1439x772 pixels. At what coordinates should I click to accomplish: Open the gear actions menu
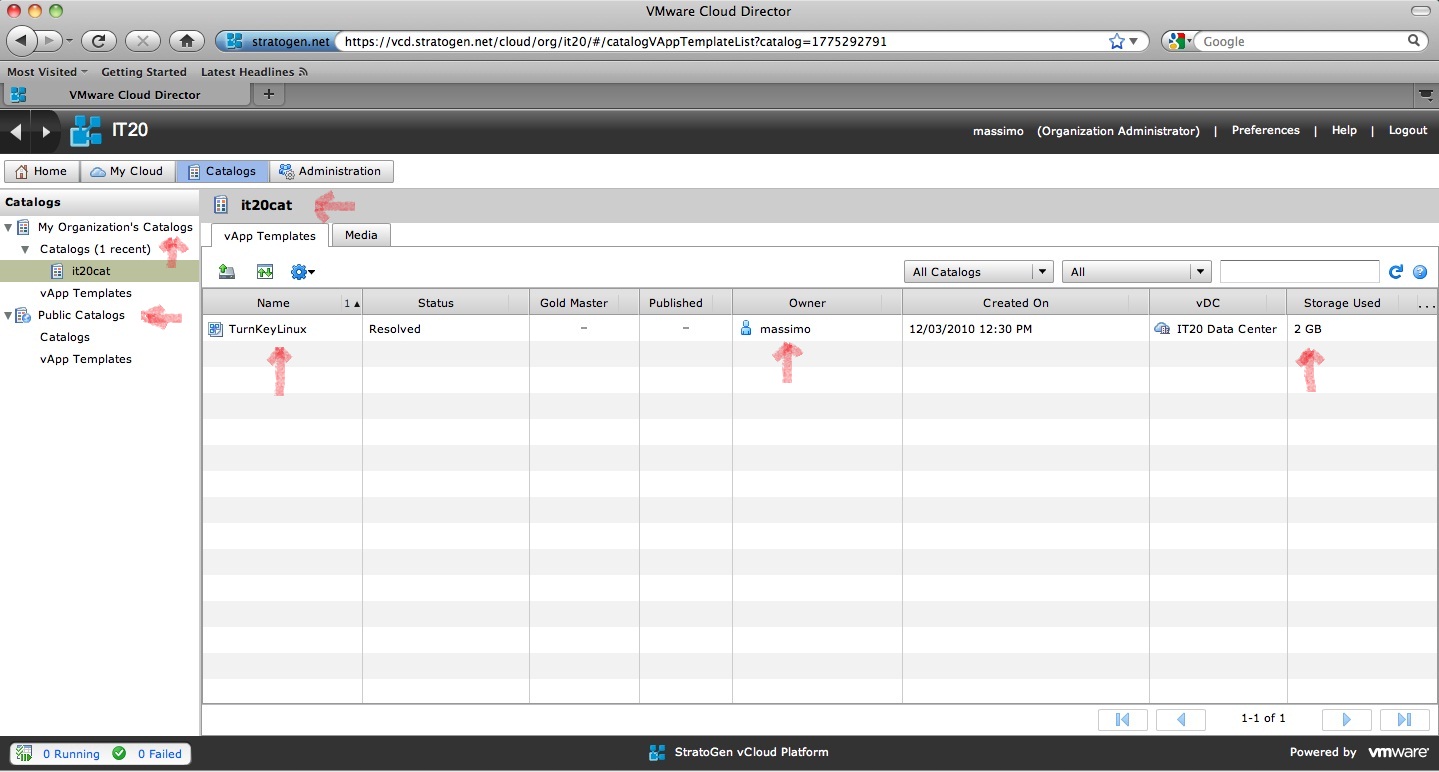click(302, 272)
